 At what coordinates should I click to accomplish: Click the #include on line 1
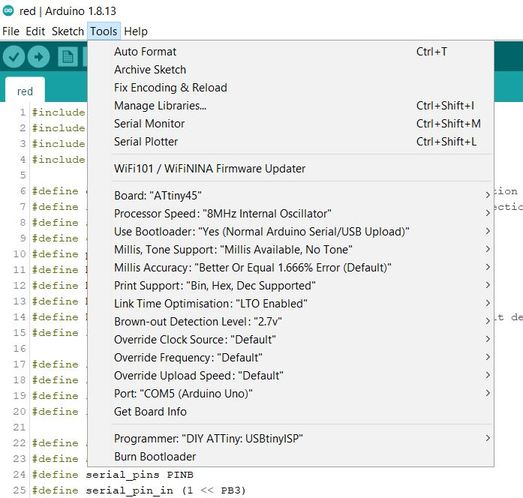tap(58, 112)
